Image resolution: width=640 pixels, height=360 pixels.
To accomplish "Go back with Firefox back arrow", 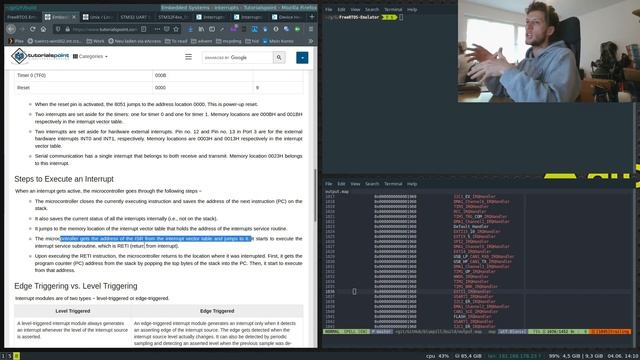I will click(x=11, y=29).
